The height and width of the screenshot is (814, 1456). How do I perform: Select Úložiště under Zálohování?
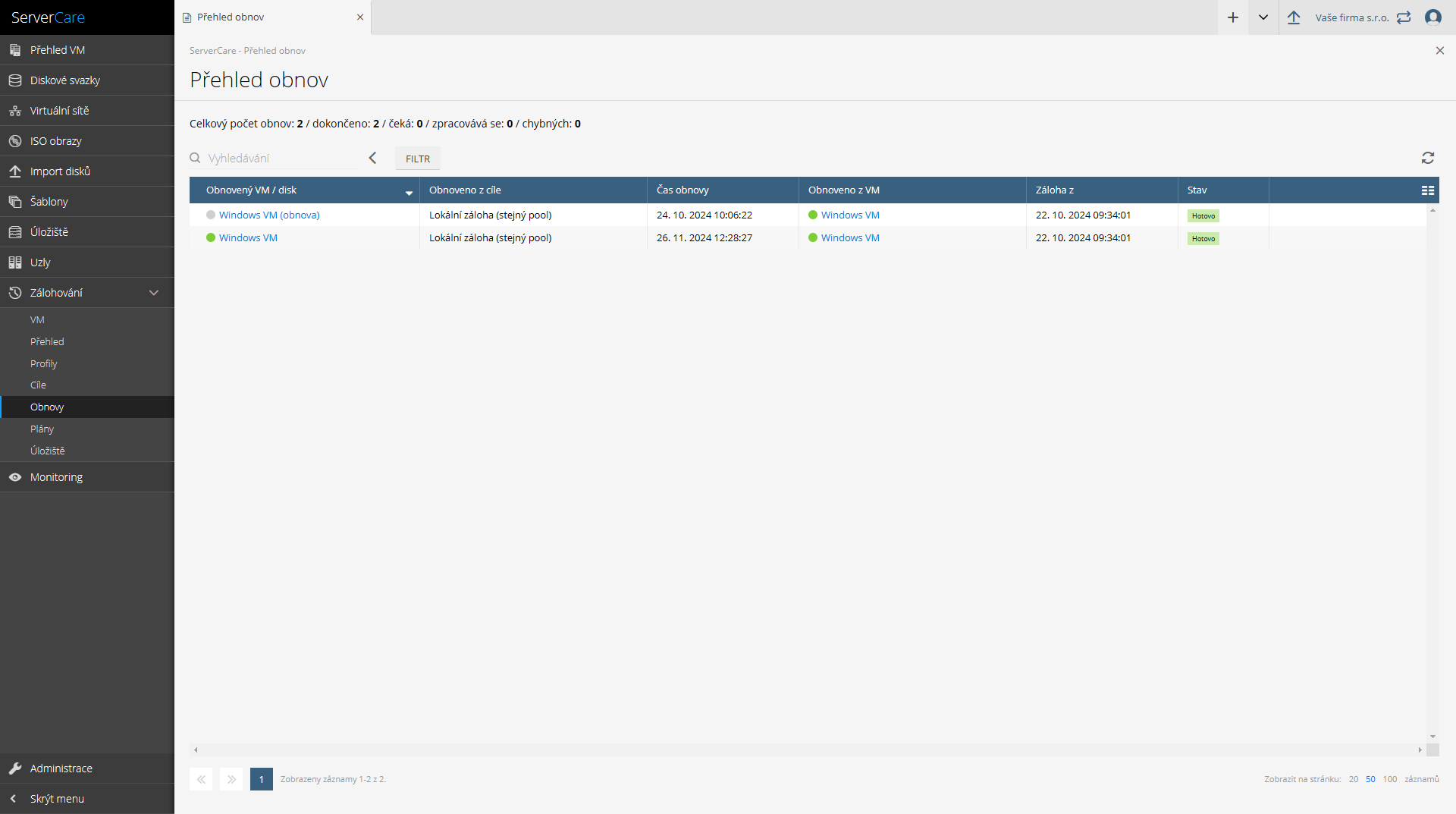pyautogui.click(x=87, y=451)
